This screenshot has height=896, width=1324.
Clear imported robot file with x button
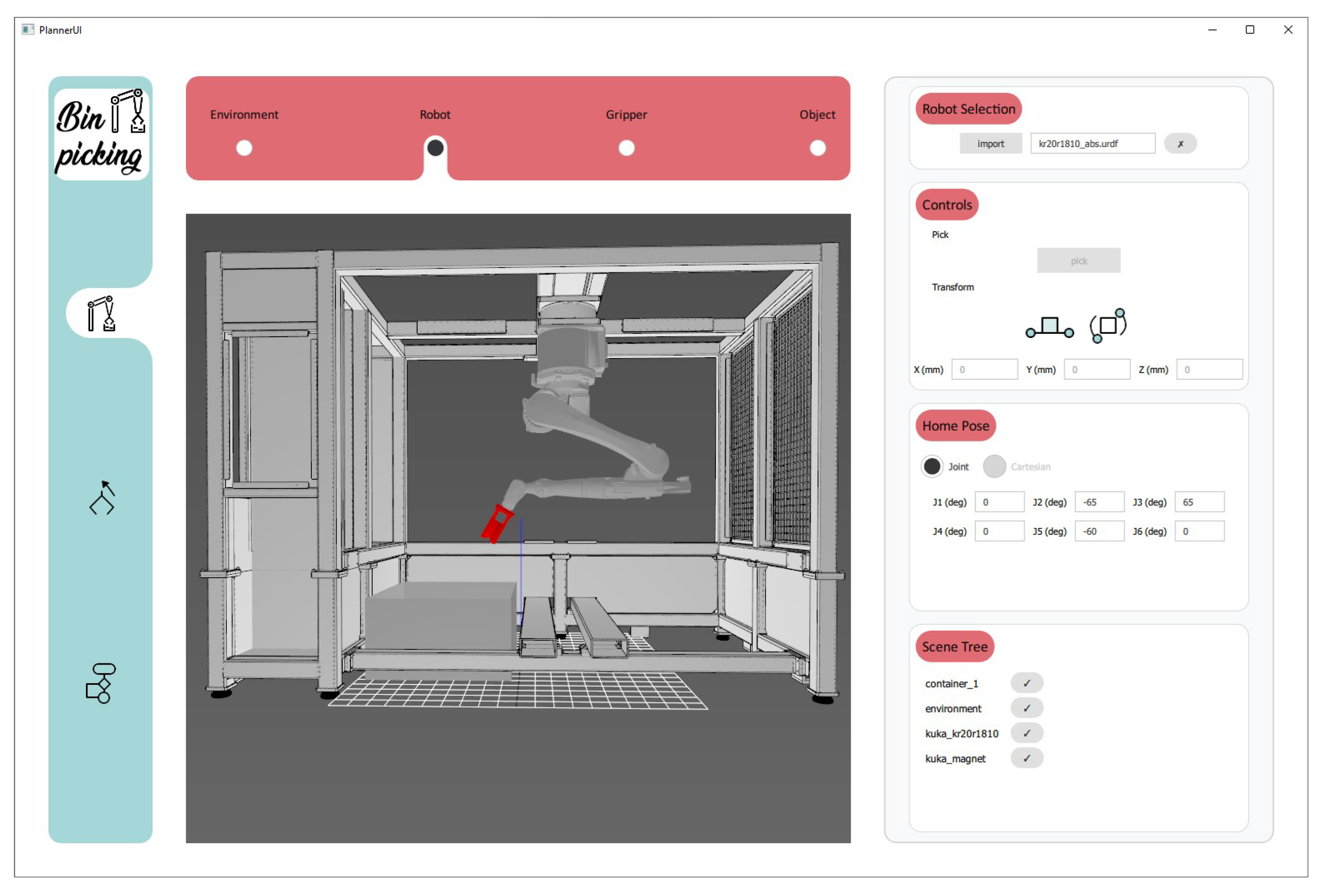click(1180, 144)
